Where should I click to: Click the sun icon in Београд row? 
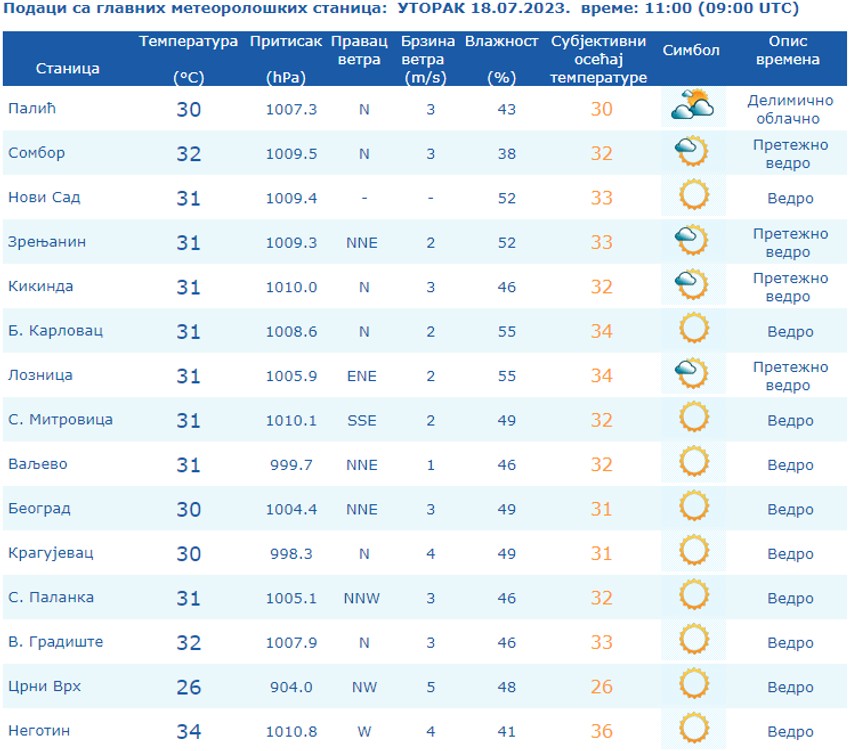pyautogui.click(x=694, y=505)
